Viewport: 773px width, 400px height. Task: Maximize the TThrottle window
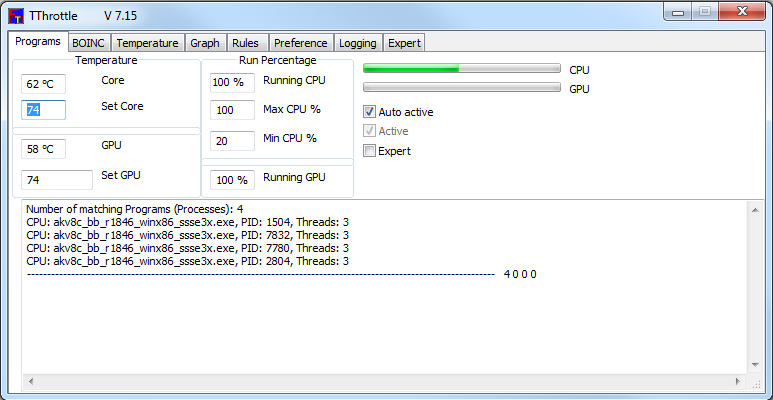point(705,12)
